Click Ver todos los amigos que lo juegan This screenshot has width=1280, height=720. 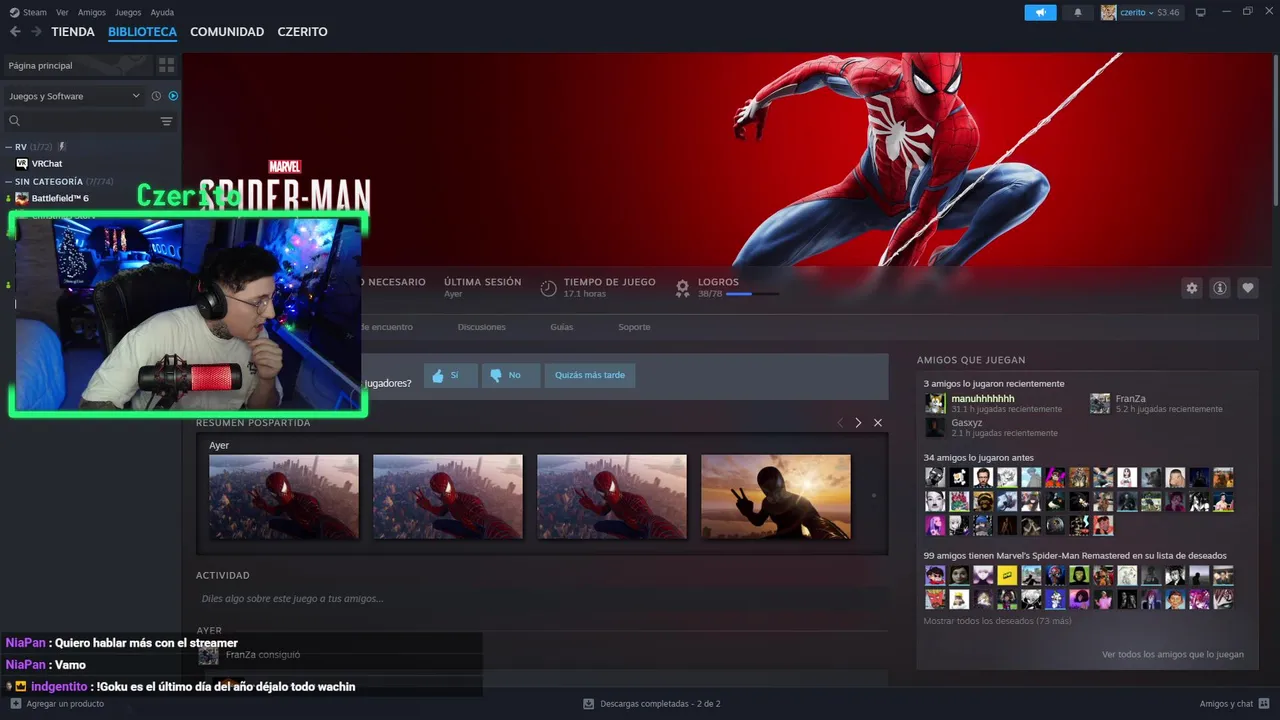click(1173, 654)
